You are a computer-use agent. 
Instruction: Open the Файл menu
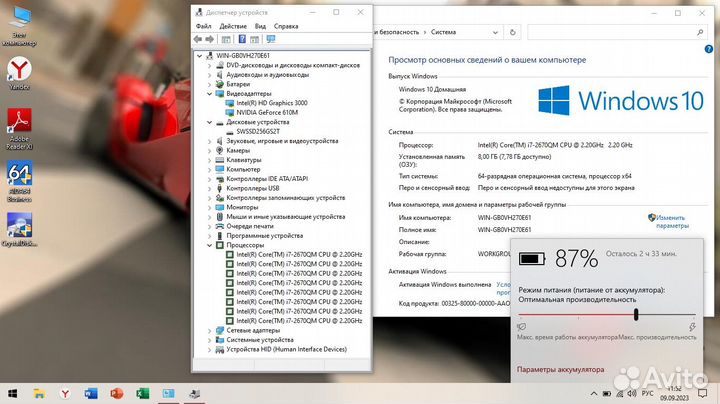(203, 26)
